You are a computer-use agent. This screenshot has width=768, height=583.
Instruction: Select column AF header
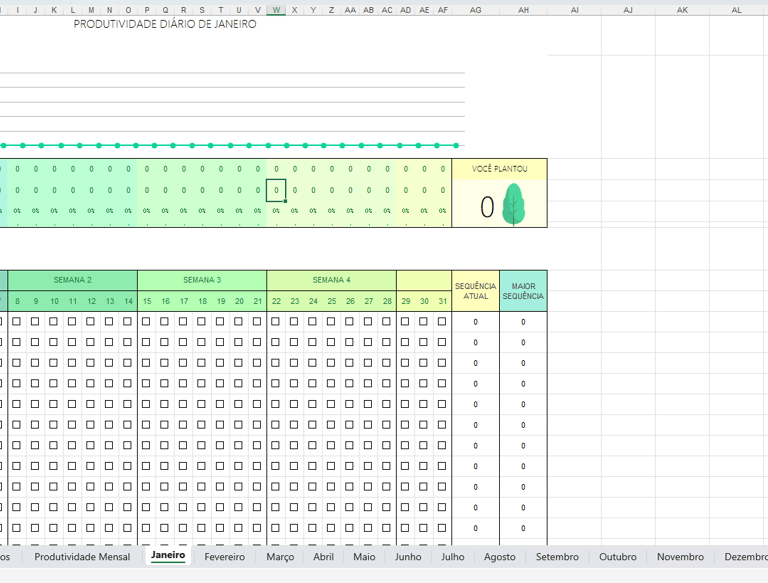click(443, 10)
